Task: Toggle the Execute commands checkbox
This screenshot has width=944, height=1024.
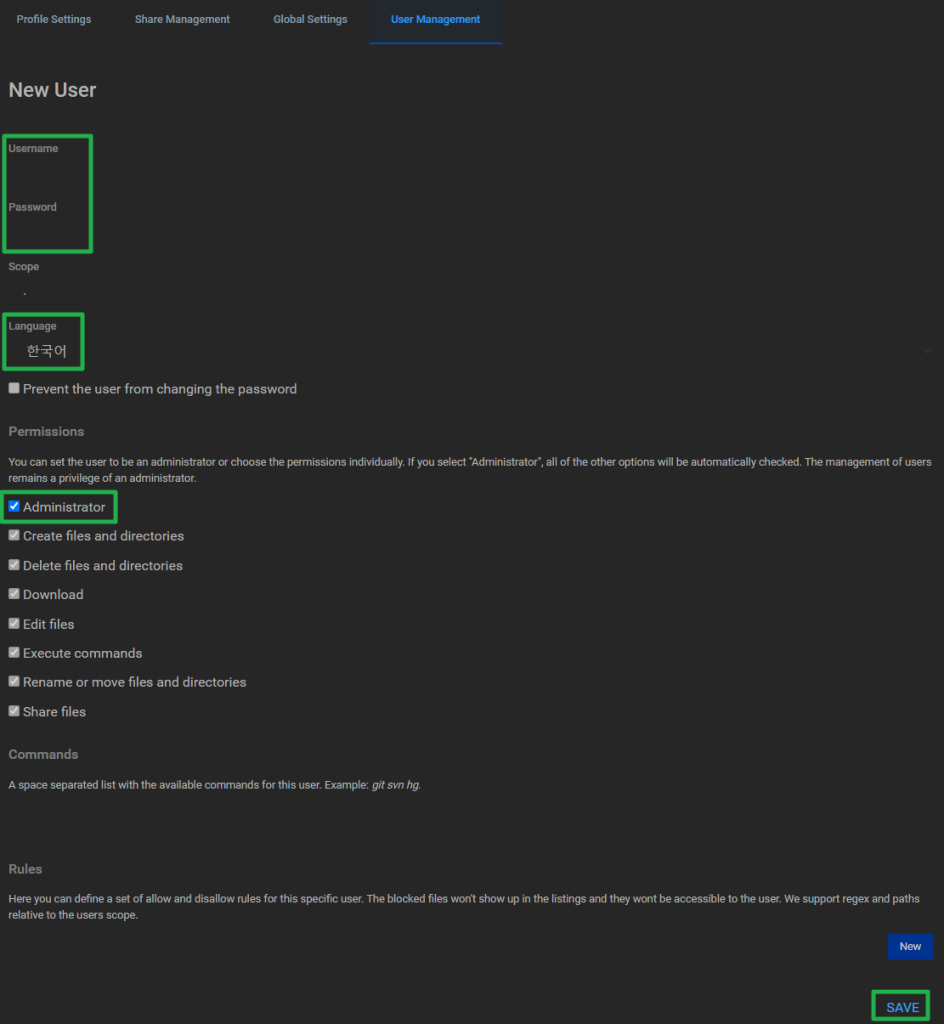Action: coord(14,653)
